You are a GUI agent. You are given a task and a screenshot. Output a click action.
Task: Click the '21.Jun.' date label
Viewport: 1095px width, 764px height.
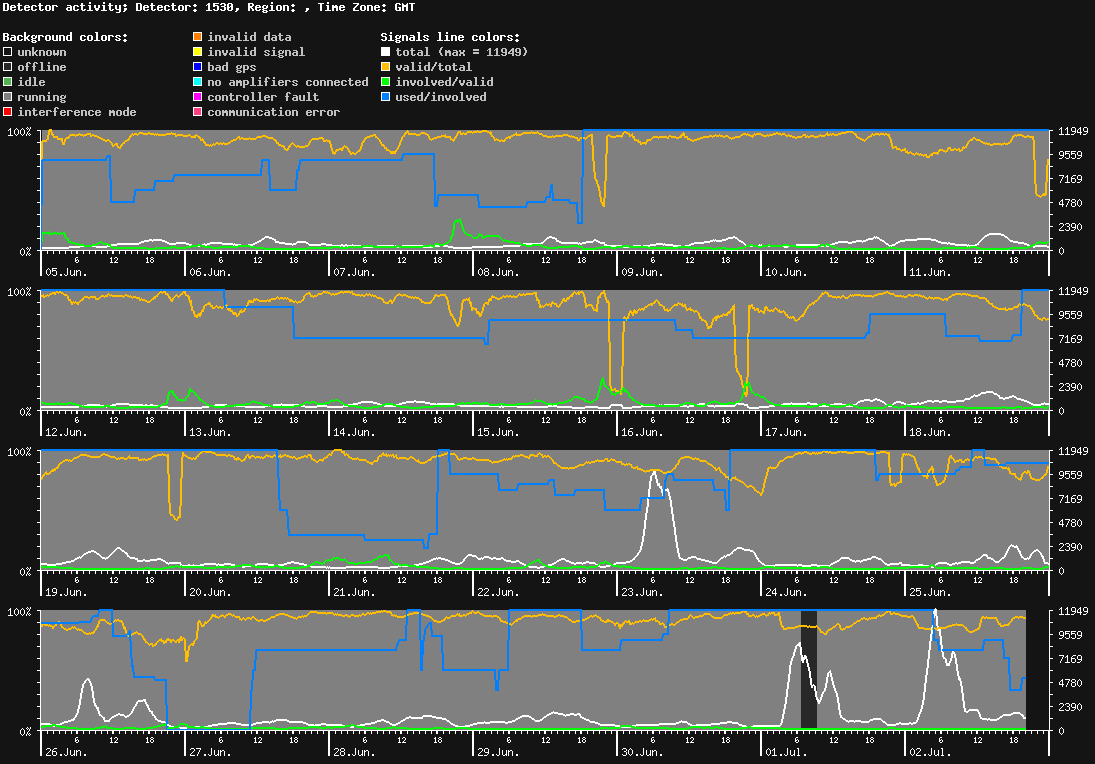click(x=354, y=592)
